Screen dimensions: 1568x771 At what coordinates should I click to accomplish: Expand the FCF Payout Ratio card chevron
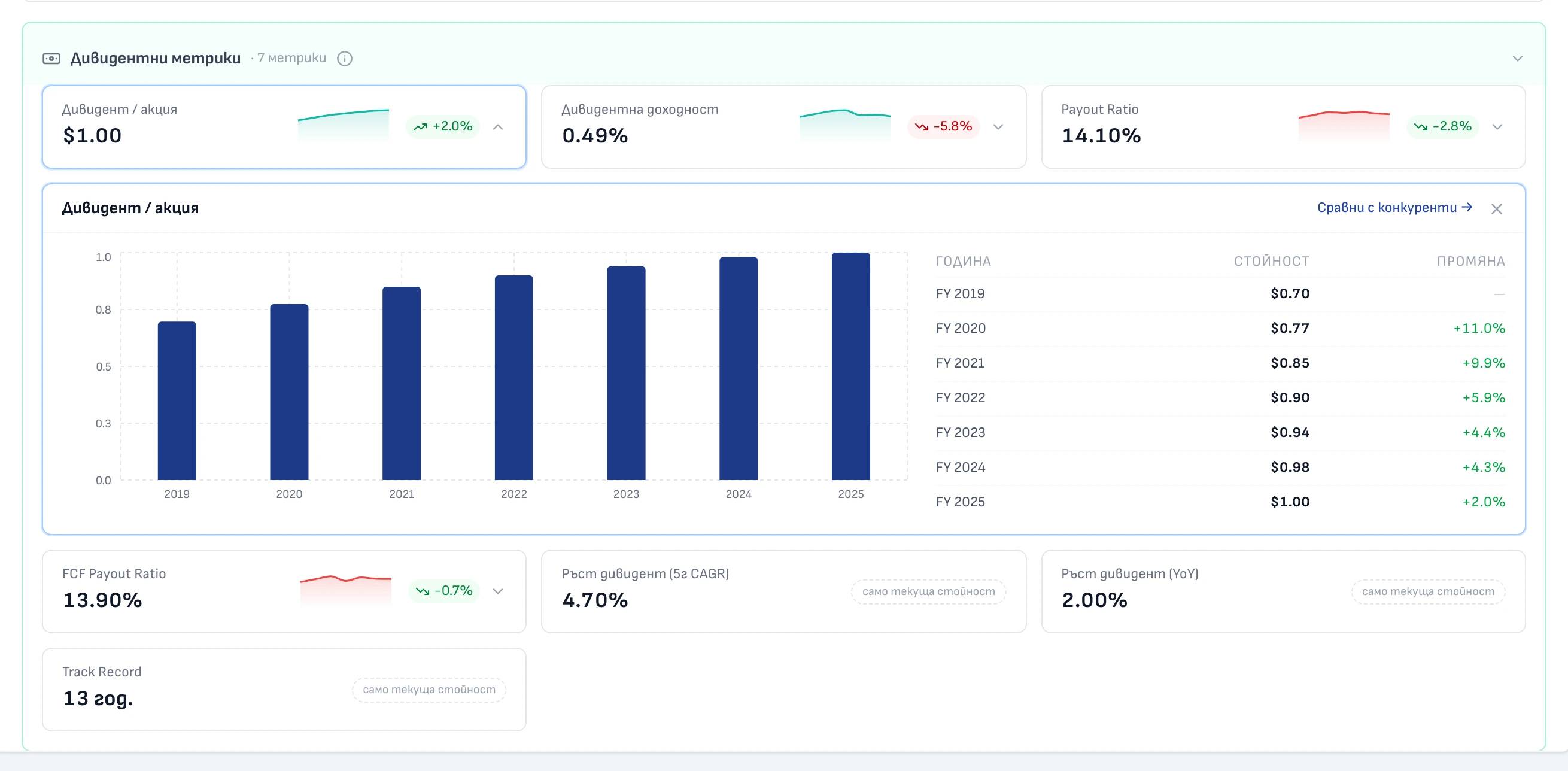pos(498,591)
